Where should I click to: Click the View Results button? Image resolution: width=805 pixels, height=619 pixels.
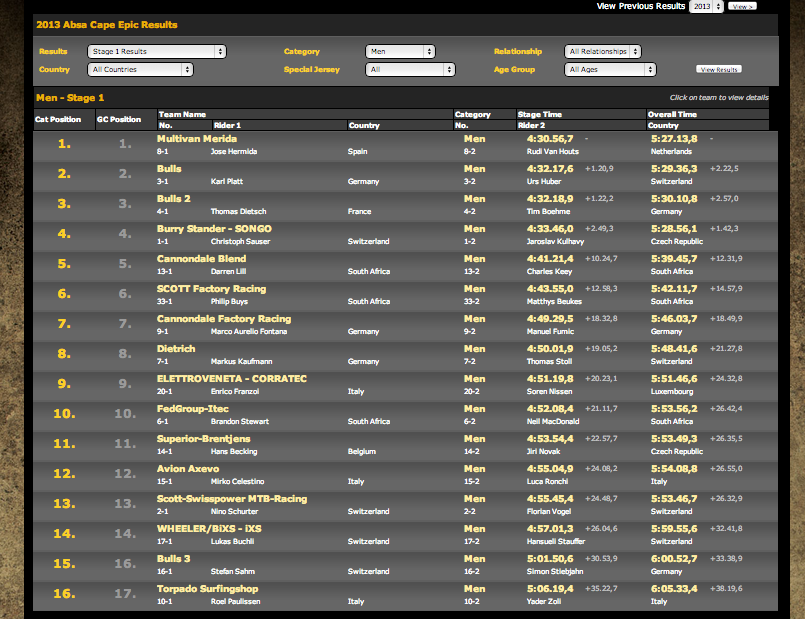click(x=719, y=70)
